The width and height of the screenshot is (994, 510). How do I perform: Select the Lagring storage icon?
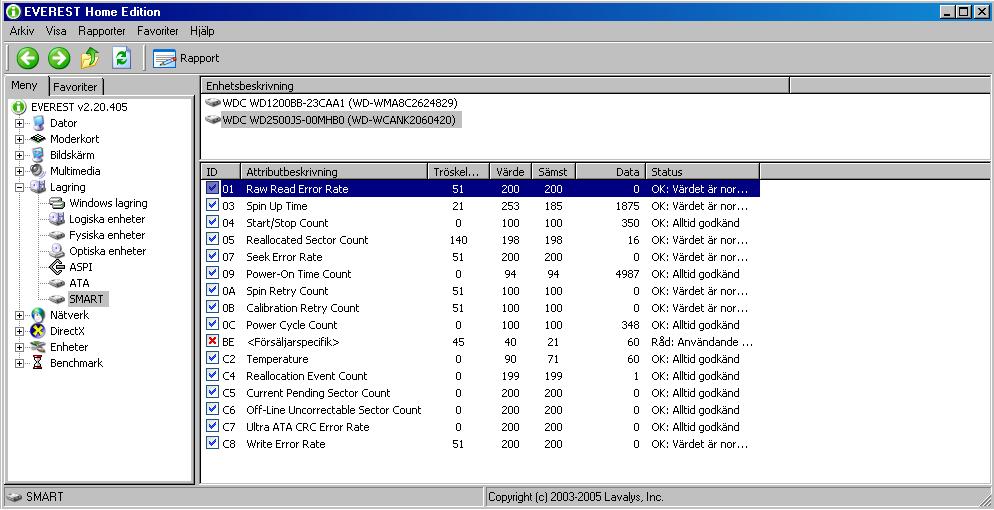tap(38, 187)
